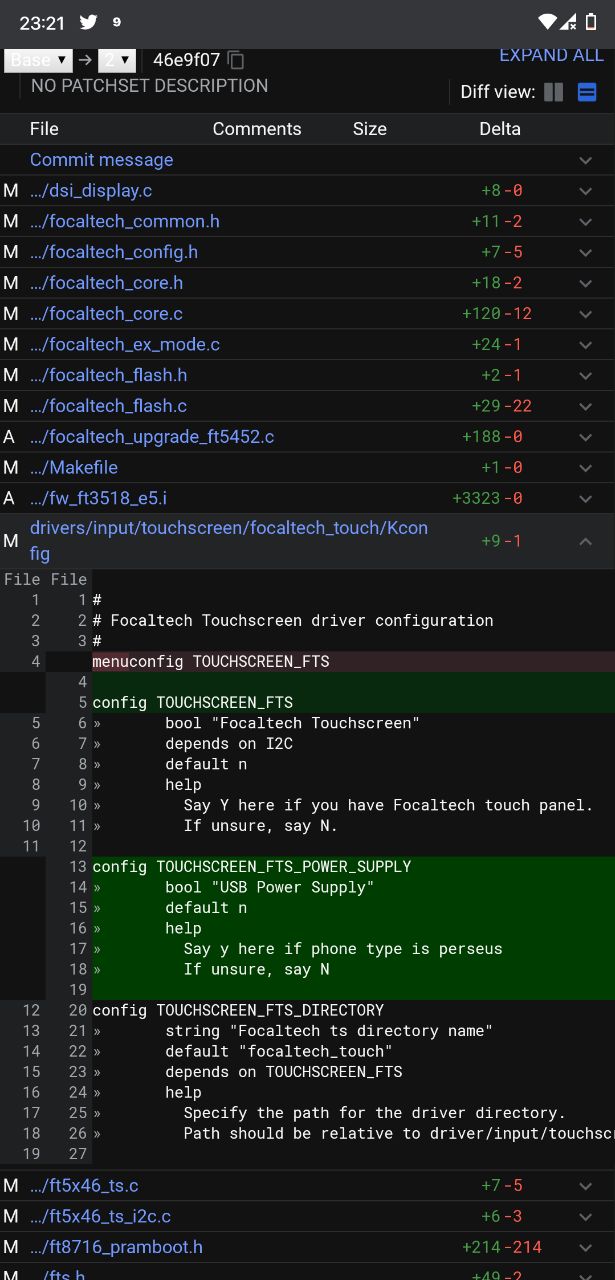Click the Comments column header
This screenshot has height=1280, width=615.
pyautogui.click(x=257, y=129)
